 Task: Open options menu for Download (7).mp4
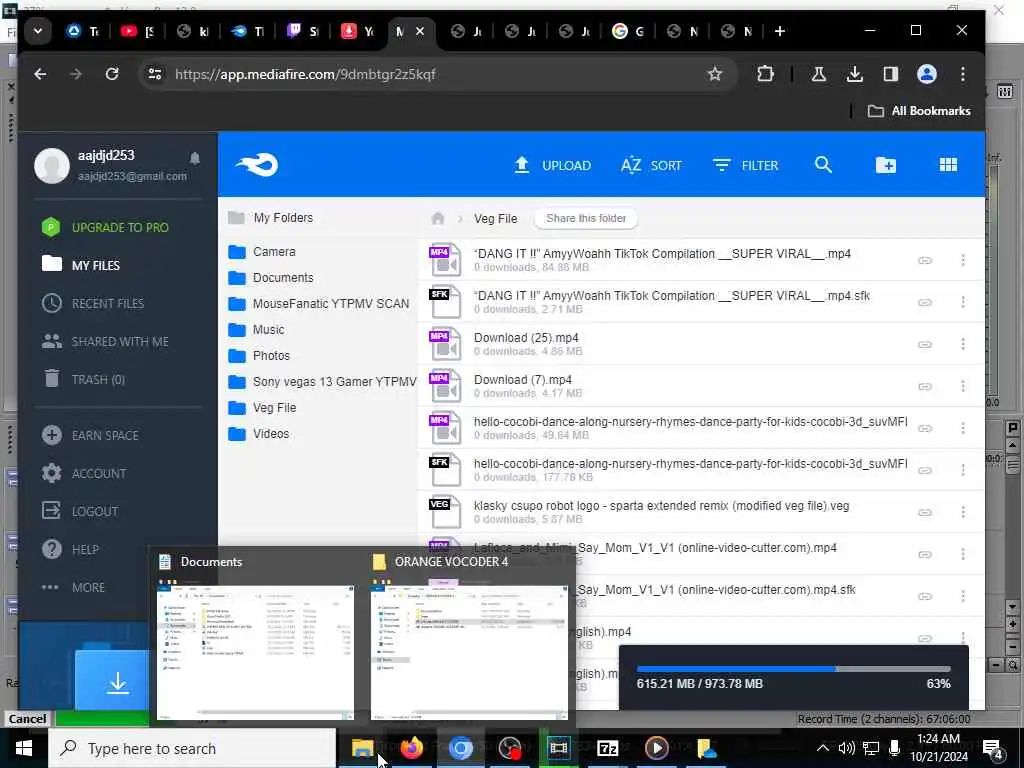pyautogui.click(x=963, y=387)
